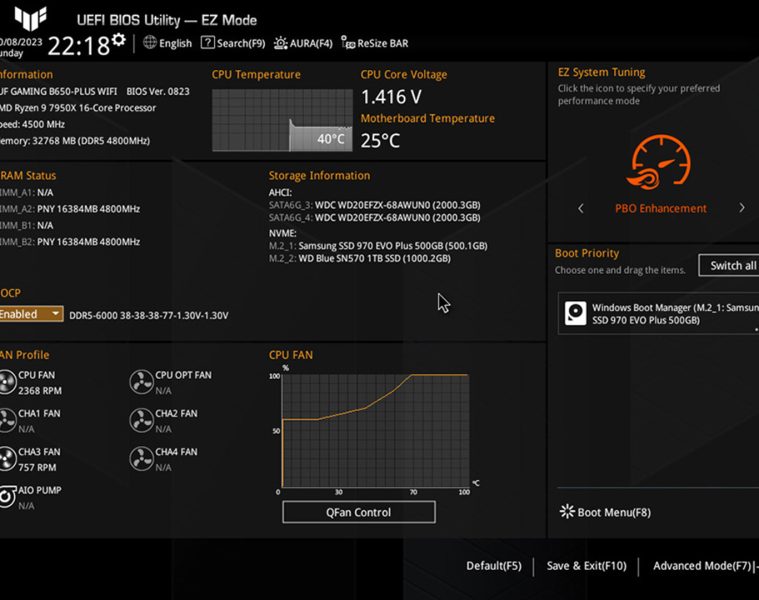
Task: Select the CHA3 FAN icon
Action: tap(7, 459)
